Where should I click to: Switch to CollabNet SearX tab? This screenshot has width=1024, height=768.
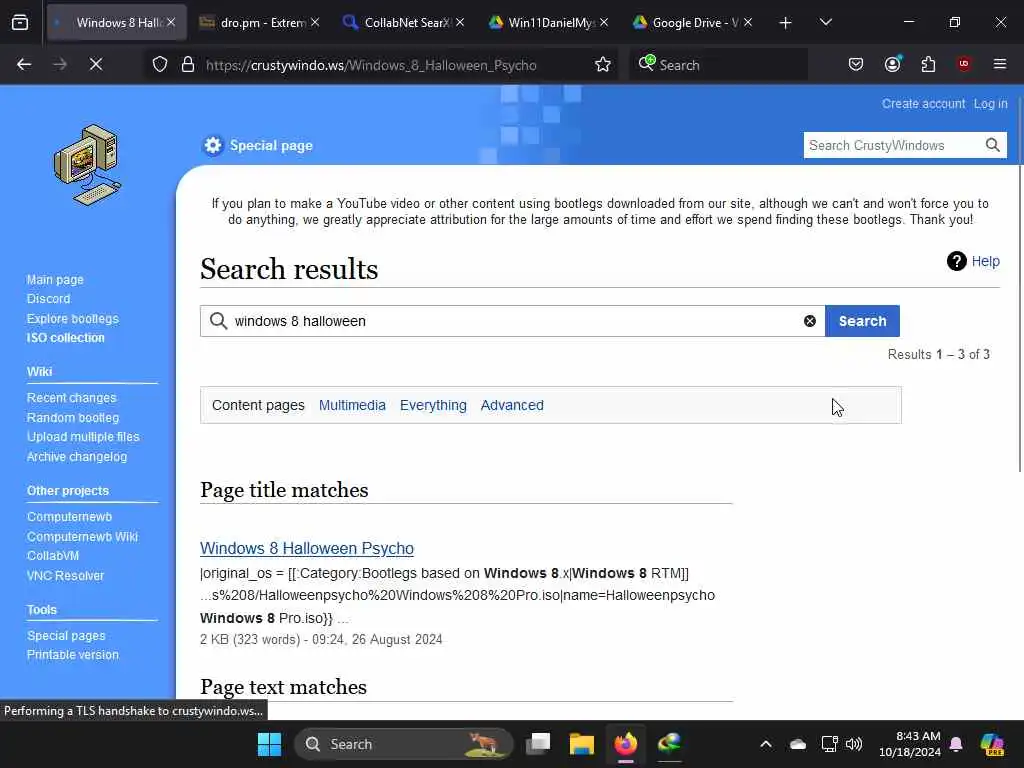[x=406, y=22]
